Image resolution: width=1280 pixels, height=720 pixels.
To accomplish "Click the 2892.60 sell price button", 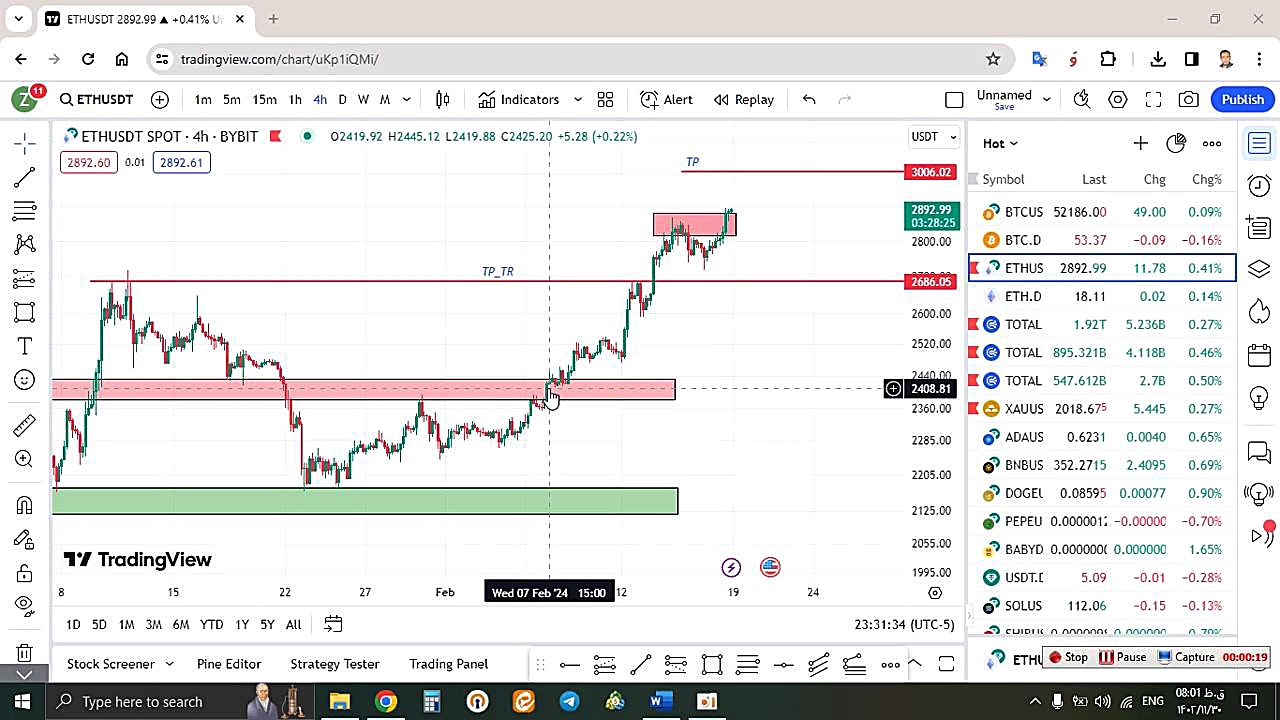I will (x=89, y=162).
